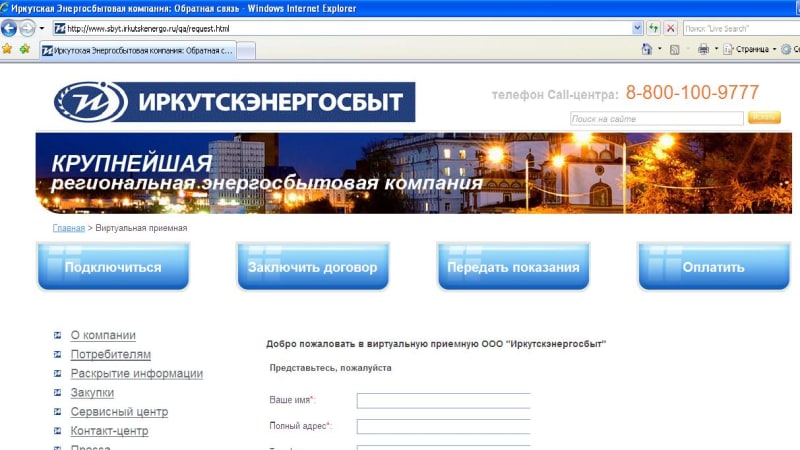Click the Stop loading red X icon

(x=671, y=28)
